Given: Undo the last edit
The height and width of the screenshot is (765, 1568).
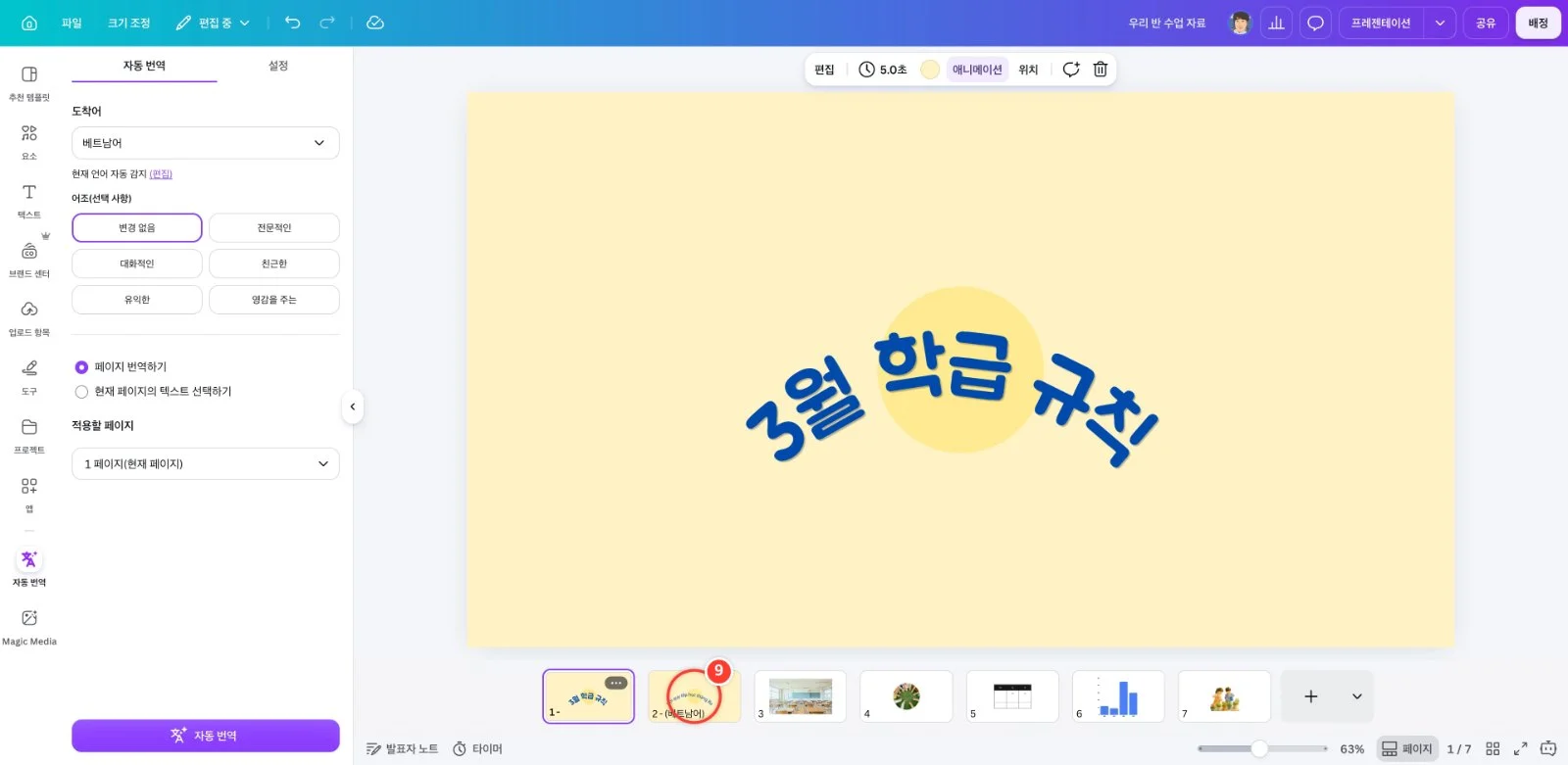Looking at the screenshot, I should (292, 23).
